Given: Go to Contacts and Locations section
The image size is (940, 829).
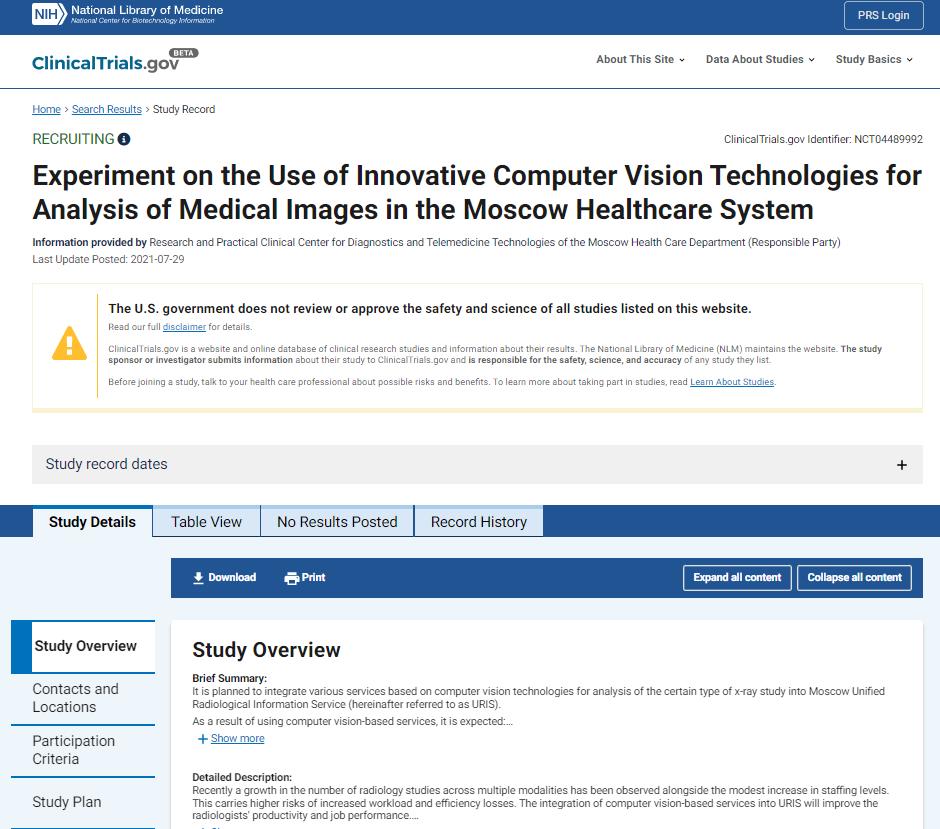Looking at the screenshot, I should click(75, 698).
